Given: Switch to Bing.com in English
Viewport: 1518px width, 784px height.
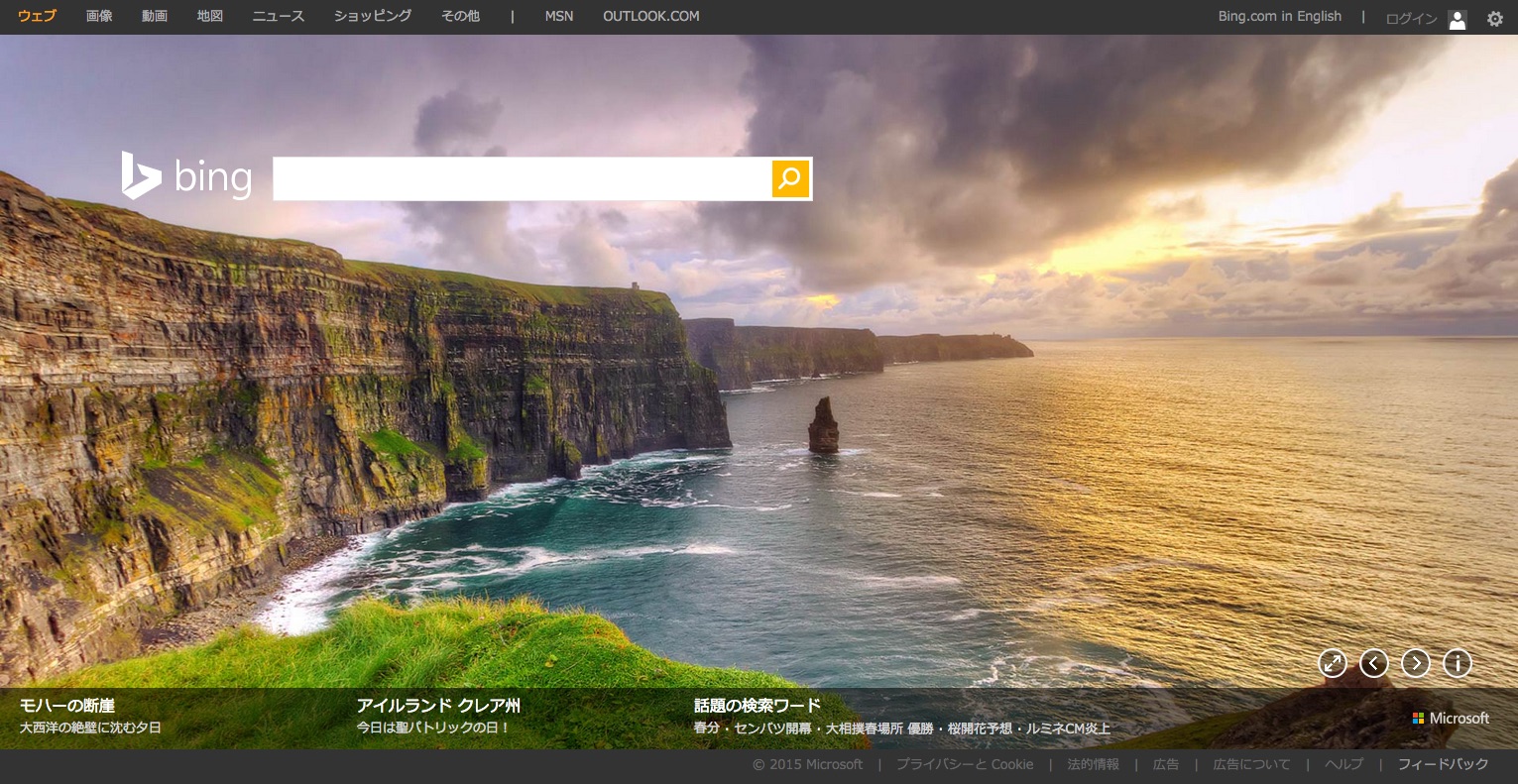Looking at the screenshot, I should [1279, 17].
